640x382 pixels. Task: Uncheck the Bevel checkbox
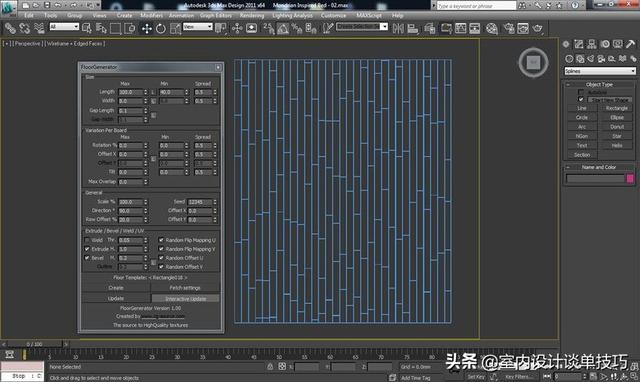(87, 258)
